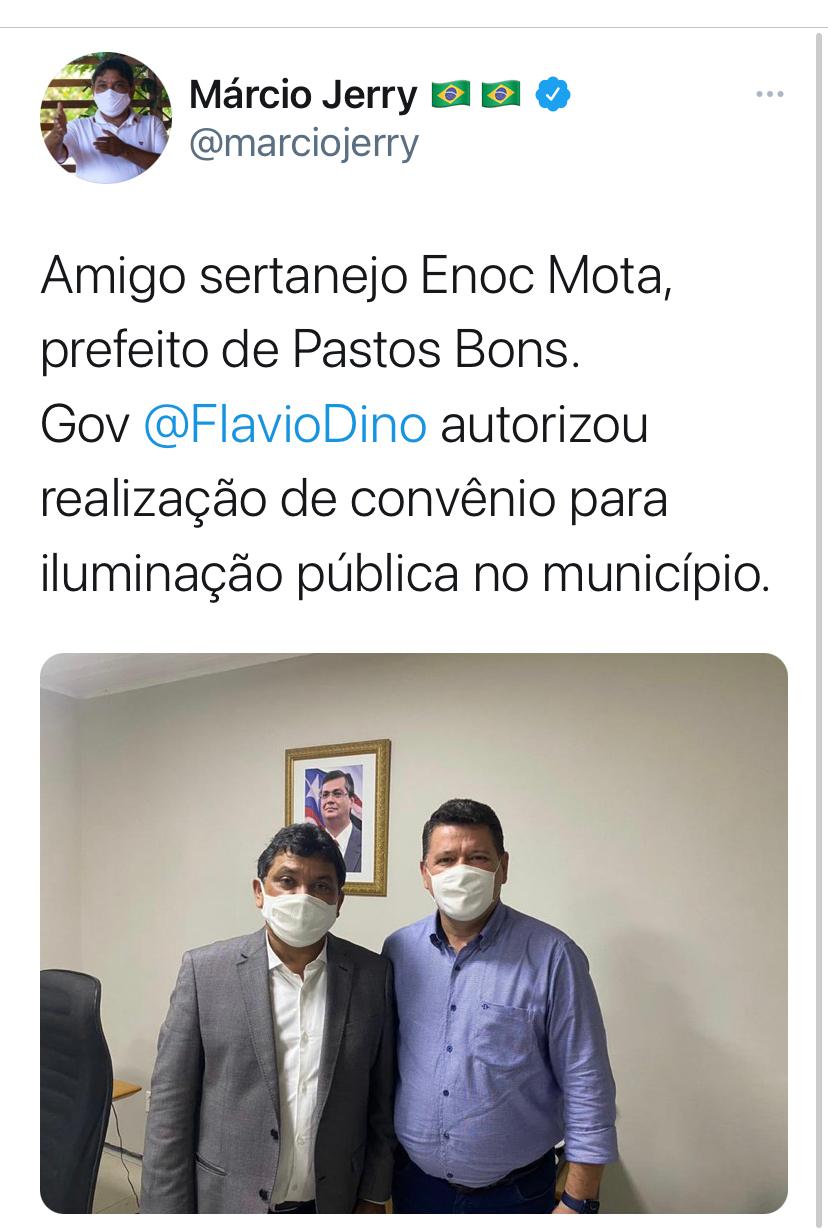Click the word autorizou after the mention

pyautogui.click(x=545, y=425)
